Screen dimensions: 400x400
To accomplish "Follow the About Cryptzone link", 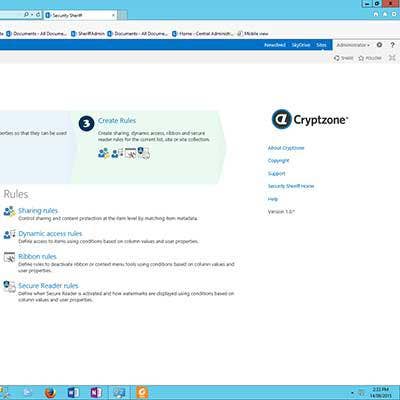I will click(x=286, y=148).
